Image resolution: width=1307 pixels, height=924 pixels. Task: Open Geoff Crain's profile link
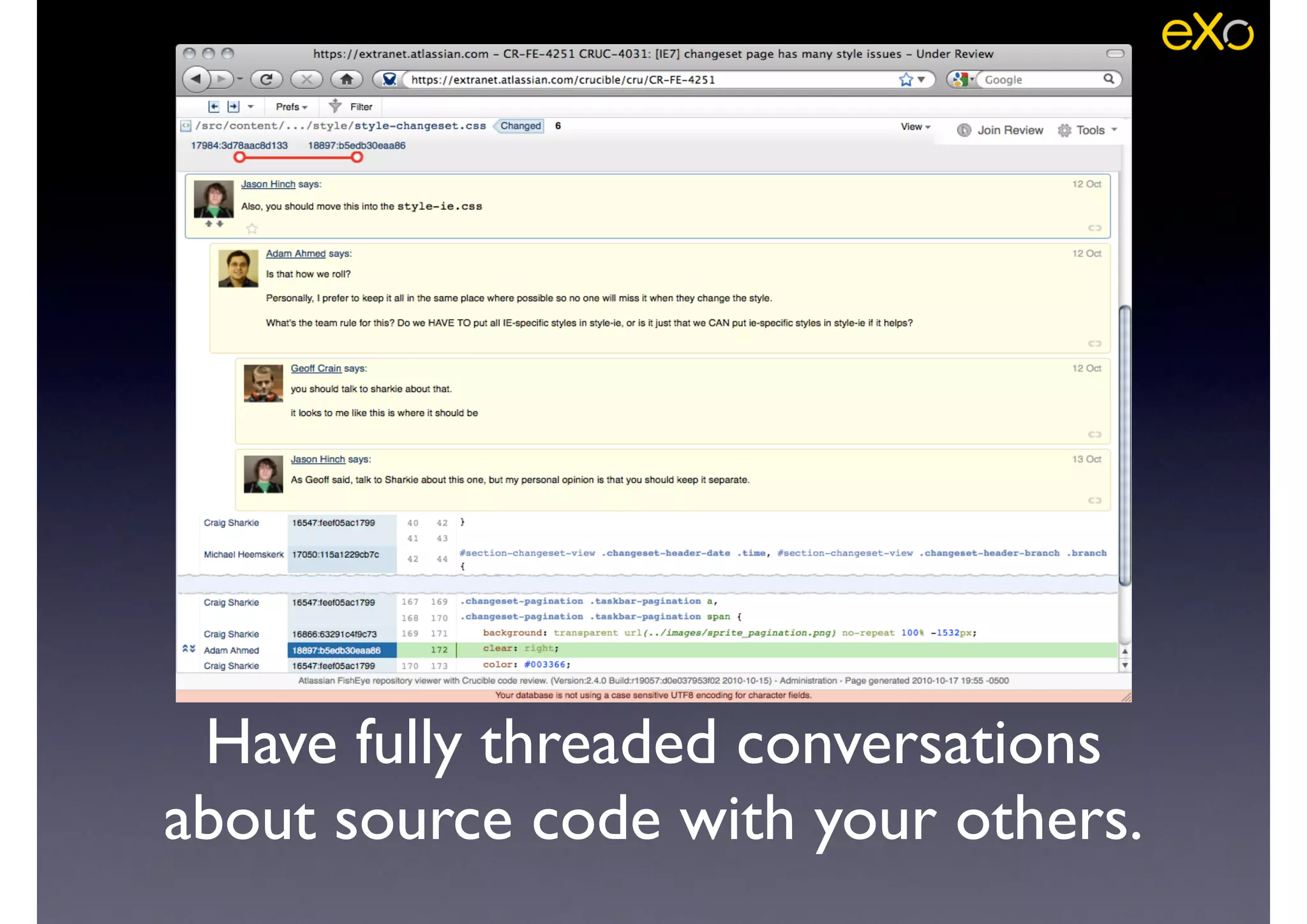316,368
